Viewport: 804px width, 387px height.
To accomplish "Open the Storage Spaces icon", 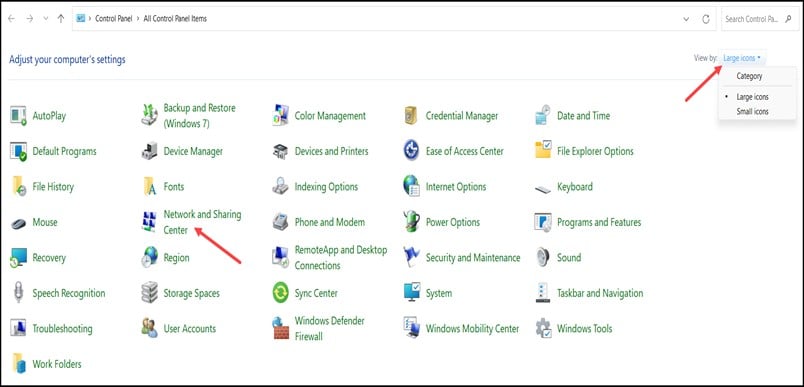I will [149, 293].
